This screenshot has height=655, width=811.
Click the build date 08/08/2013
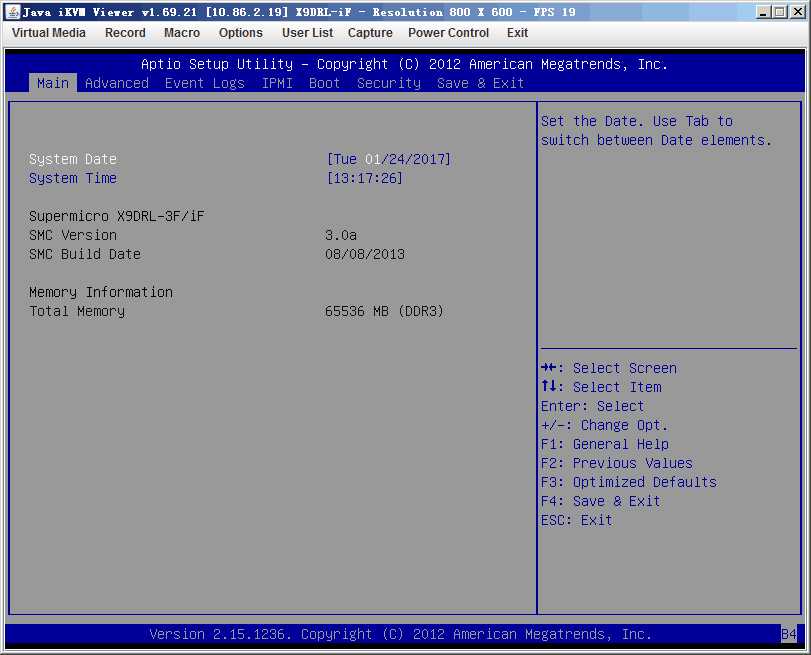click(x=365, y=255)
